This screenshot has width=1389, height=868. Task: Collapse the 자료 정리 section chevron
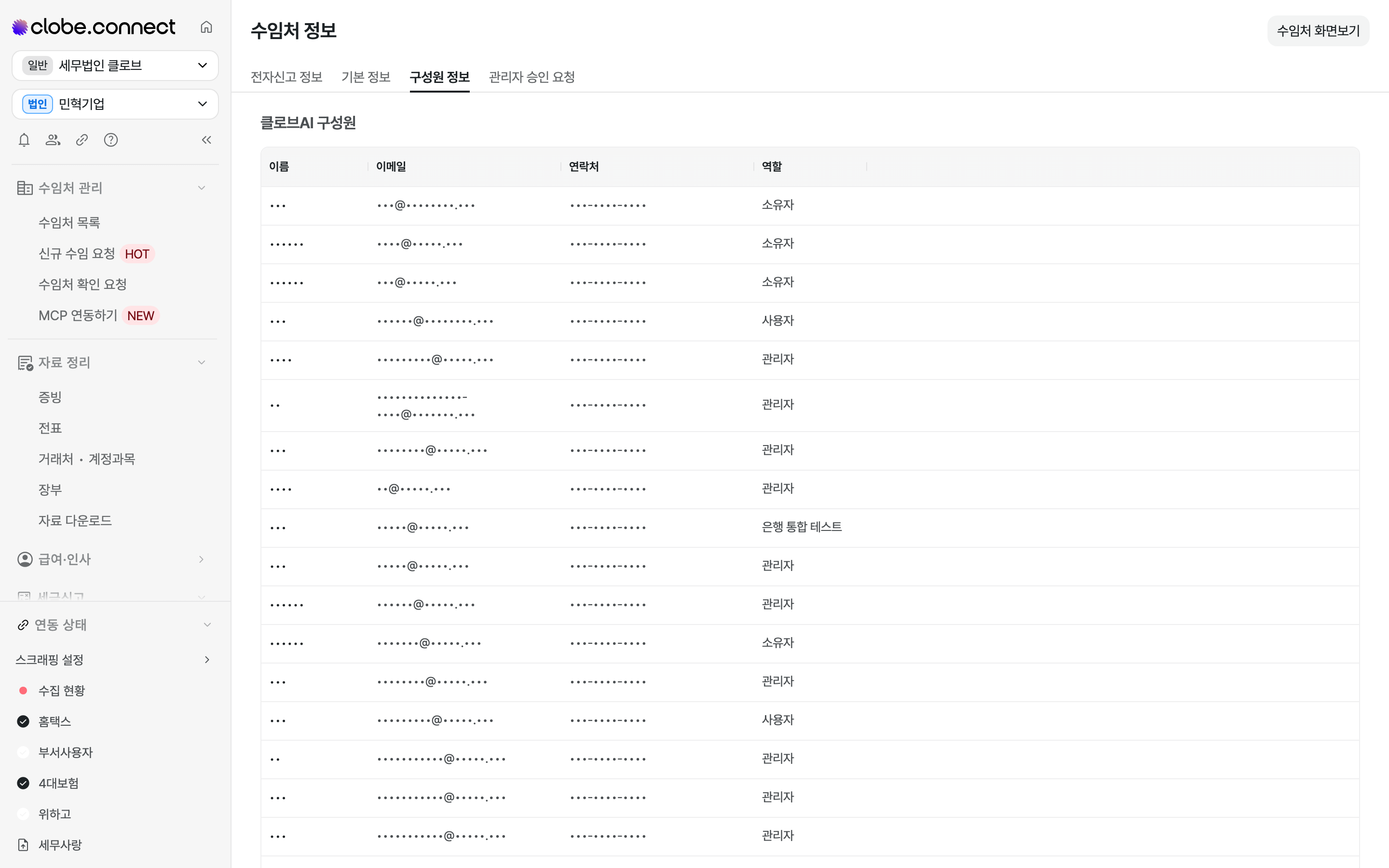click(202, 362)
